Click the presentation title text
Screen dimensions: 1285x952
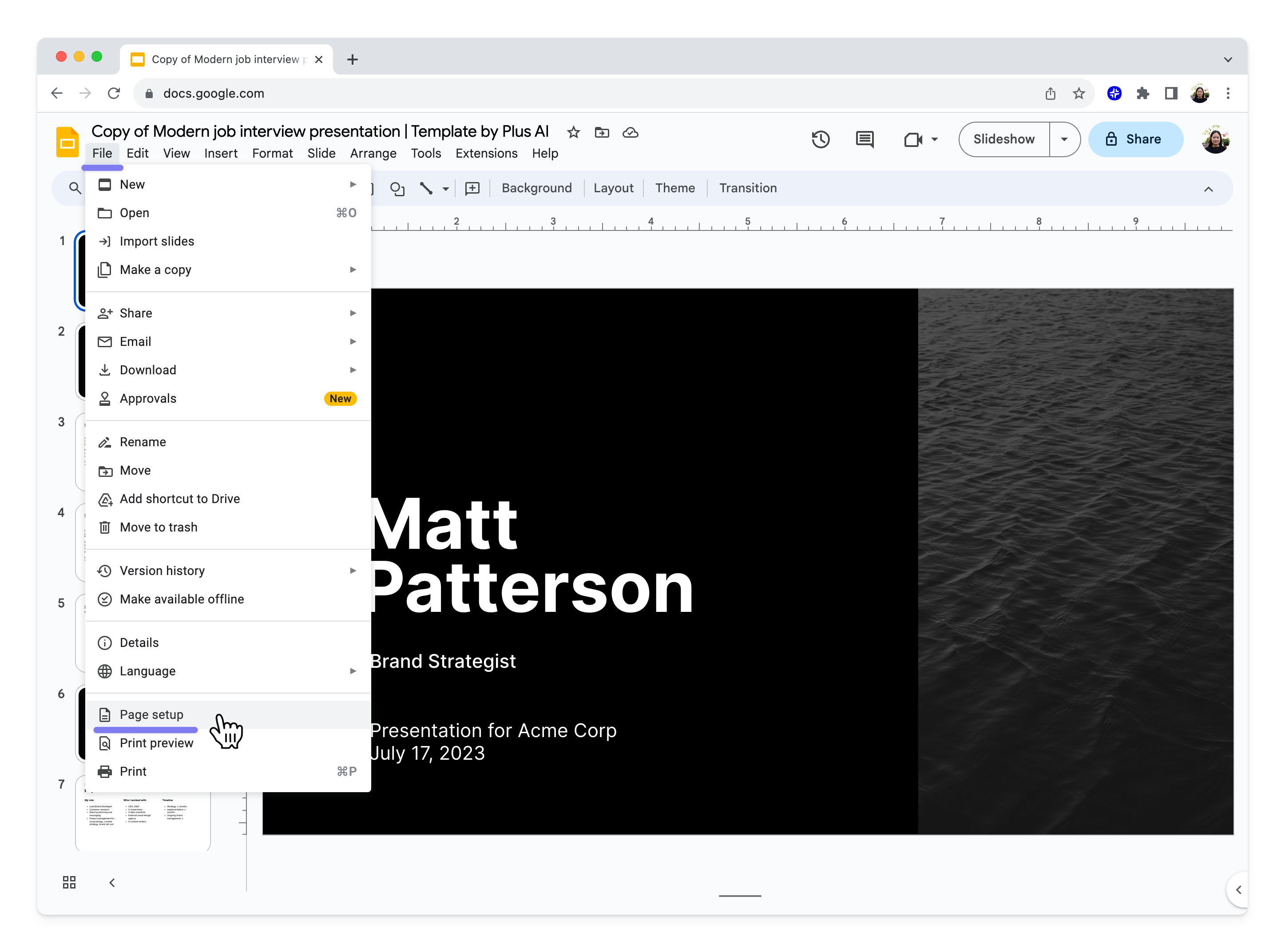point(320,131)
